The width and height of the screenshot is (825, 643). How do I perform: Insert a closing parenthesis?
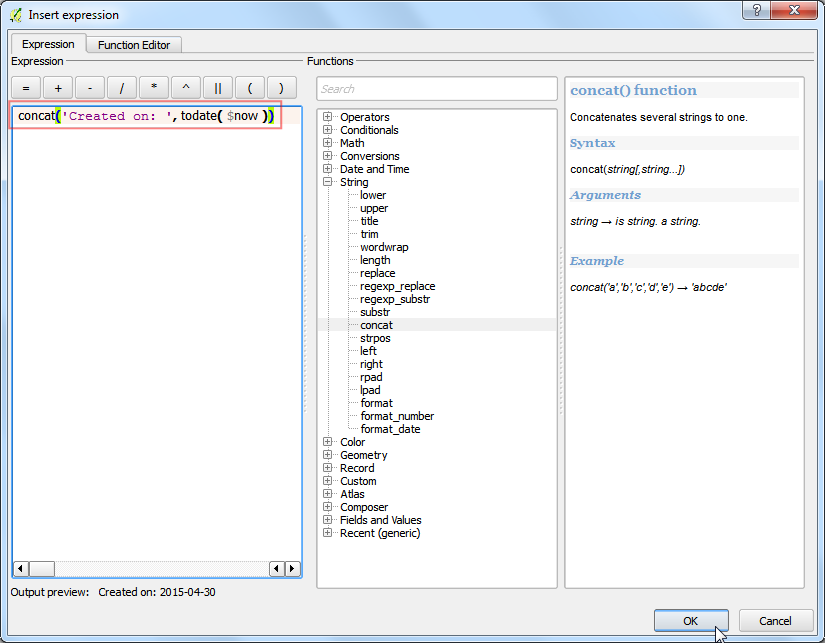click(x=281, y=88)
